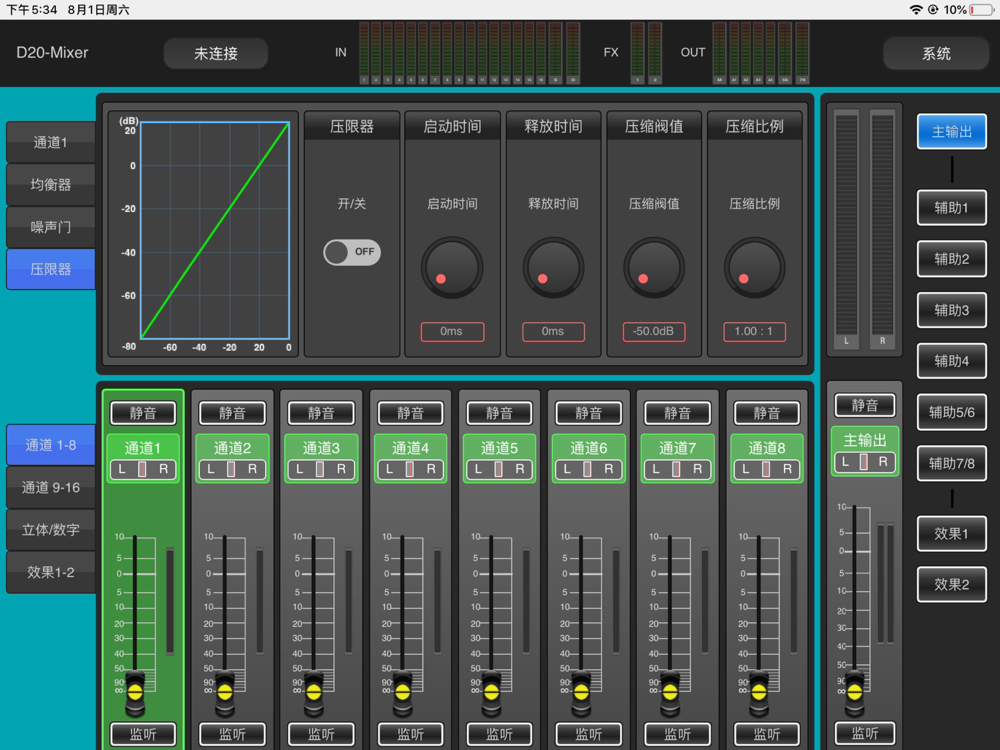Mute 通道7 with its 静音 button
Image resolution: width=1000 pixels, height=750 pixels.
[x=677, y=413]
